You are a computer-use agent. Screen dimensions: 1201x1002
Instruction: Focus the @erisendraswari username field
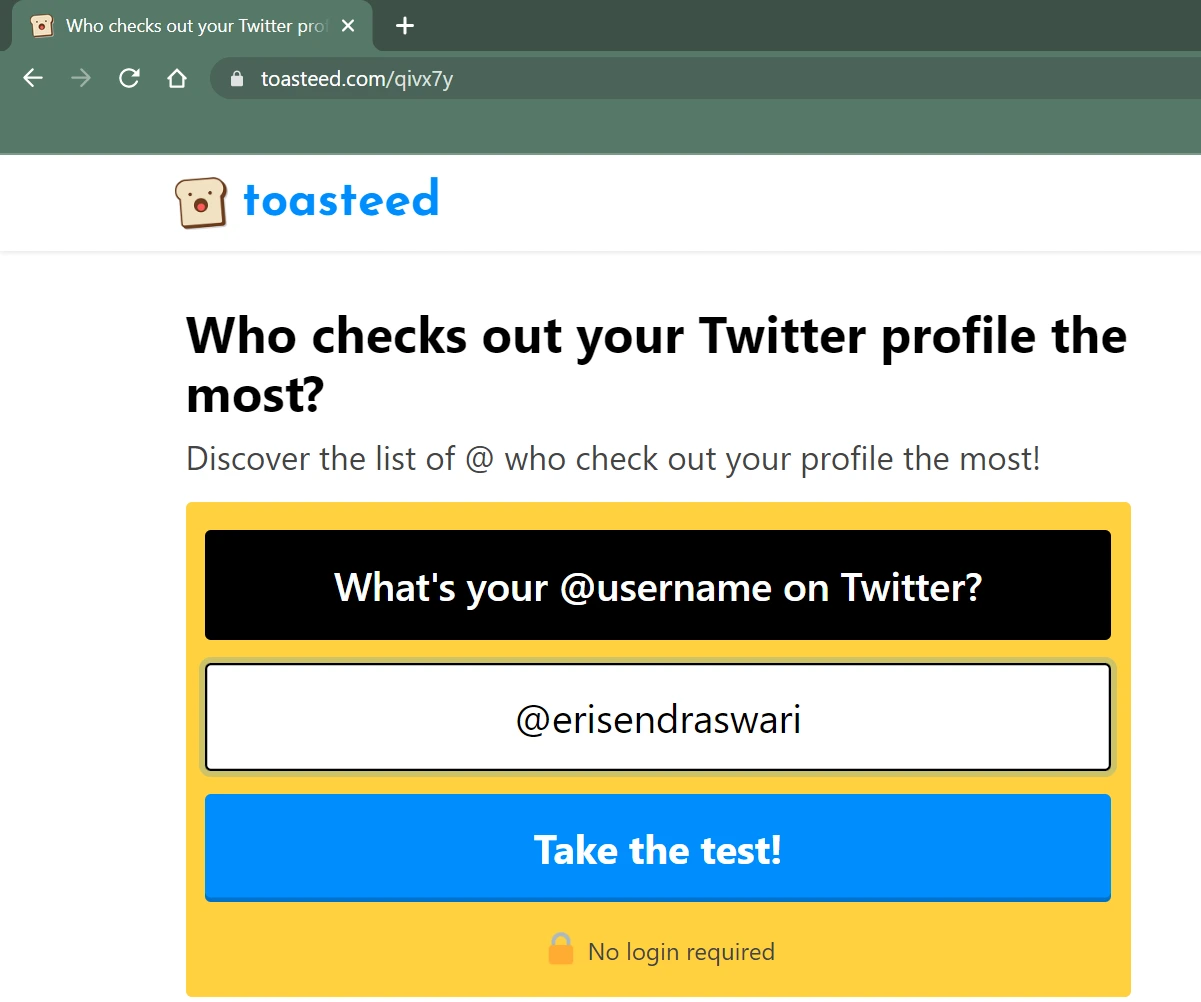tap(658, 718)
